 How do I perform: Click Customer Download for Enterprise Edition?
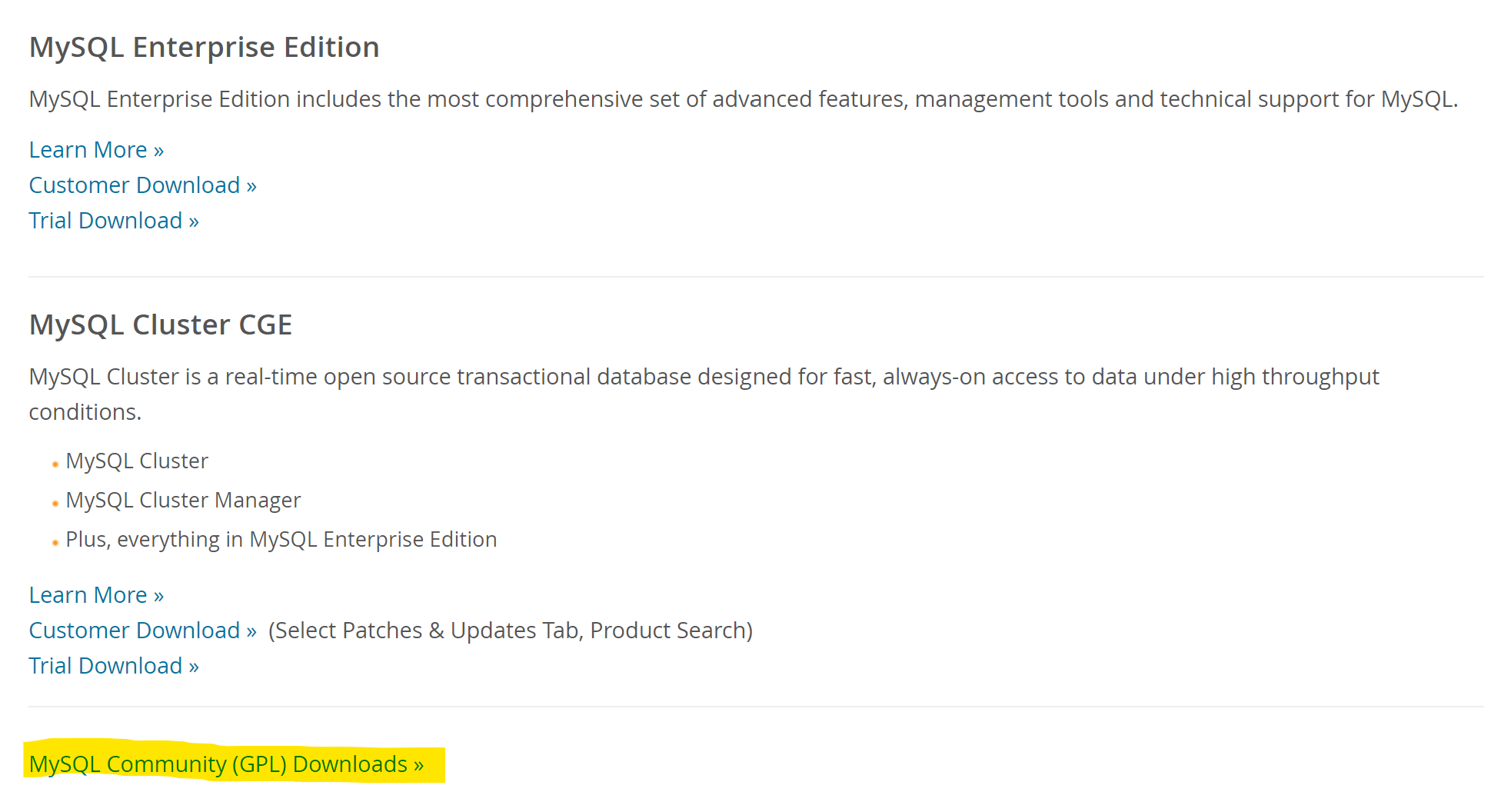click(x=142, y=185)
